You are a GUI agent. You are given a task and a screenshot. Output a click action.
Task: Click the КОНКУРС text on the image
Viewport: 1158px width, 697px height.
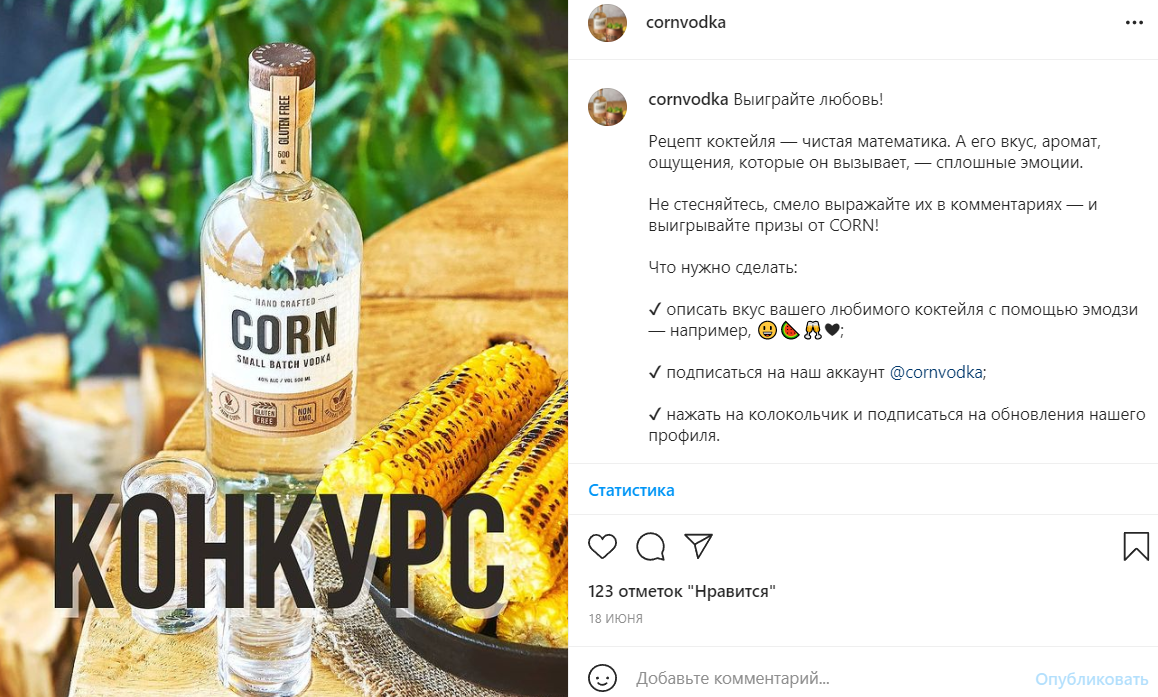pyautogui.click(x=279, y=551)
